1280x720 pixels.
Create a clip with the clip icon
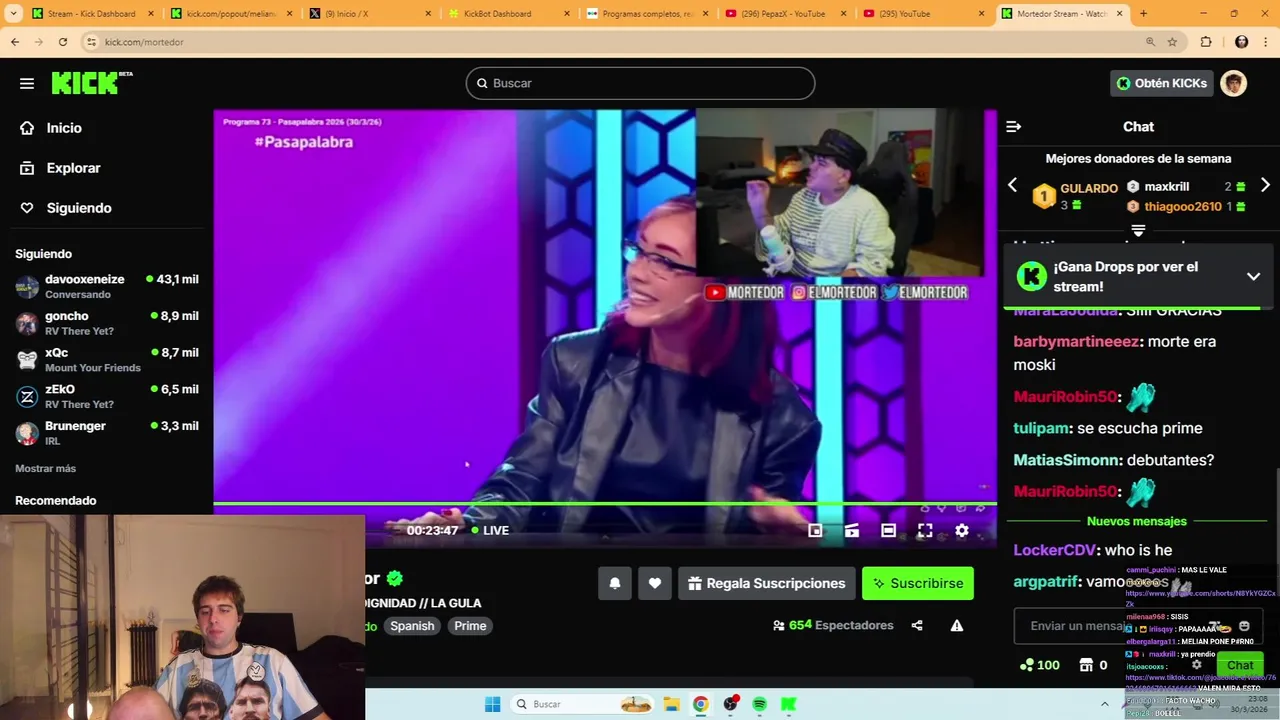852,531
